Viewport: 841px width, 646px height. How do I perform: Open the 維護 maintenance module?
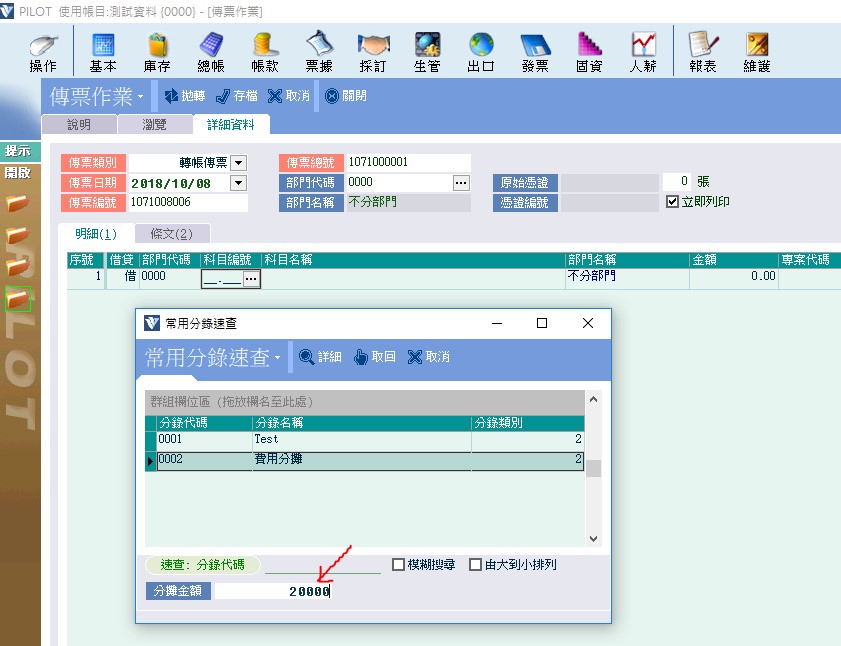click(x=757, y=53)
